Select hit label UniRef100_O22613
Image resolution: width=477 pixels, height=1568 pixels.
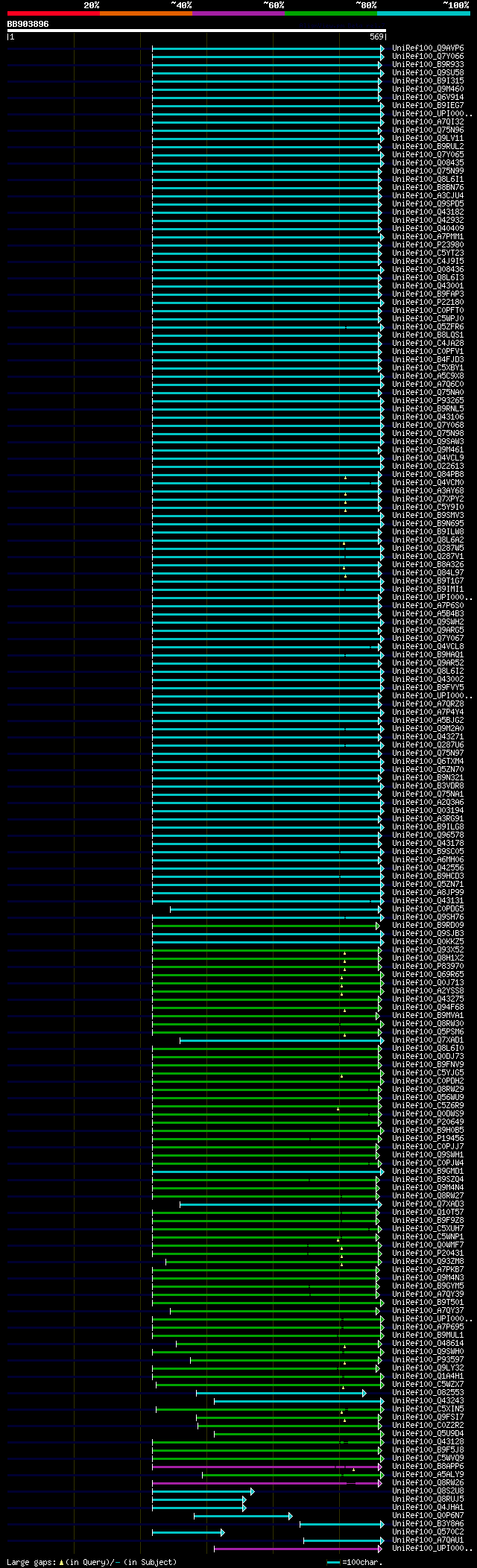(x=428, y=467)
